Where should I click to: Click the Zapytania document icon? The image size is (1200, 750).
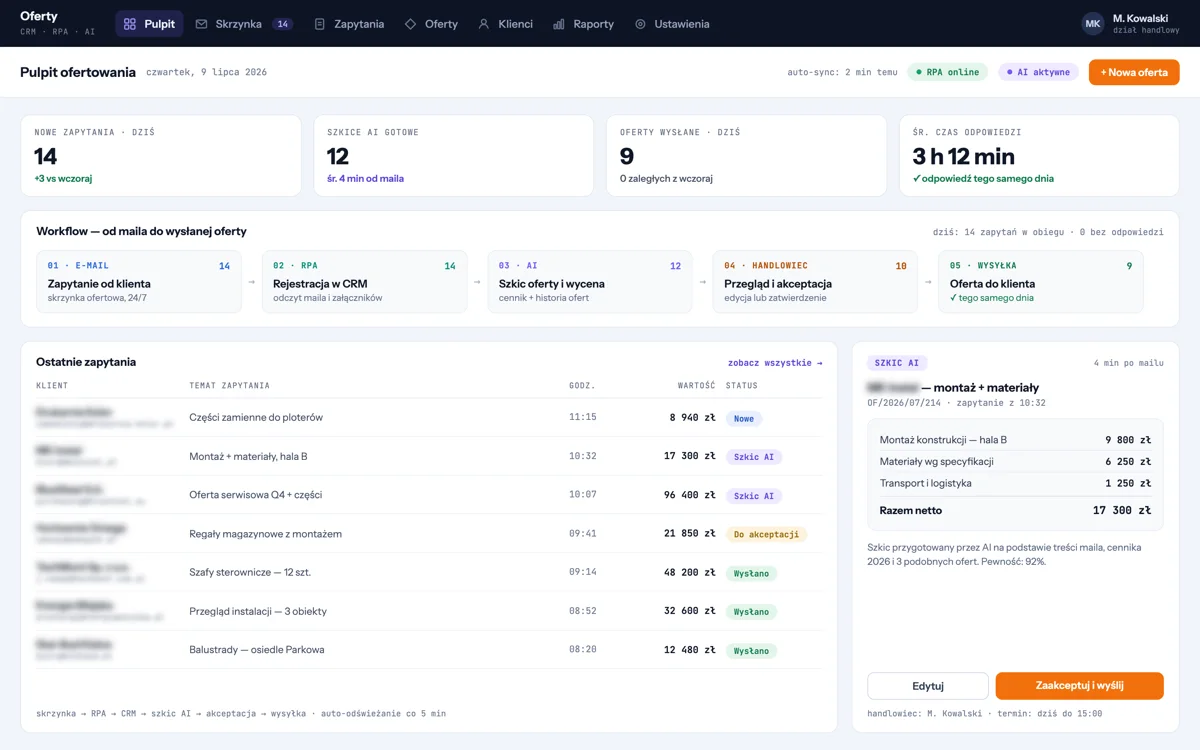[x=320, y=24]
